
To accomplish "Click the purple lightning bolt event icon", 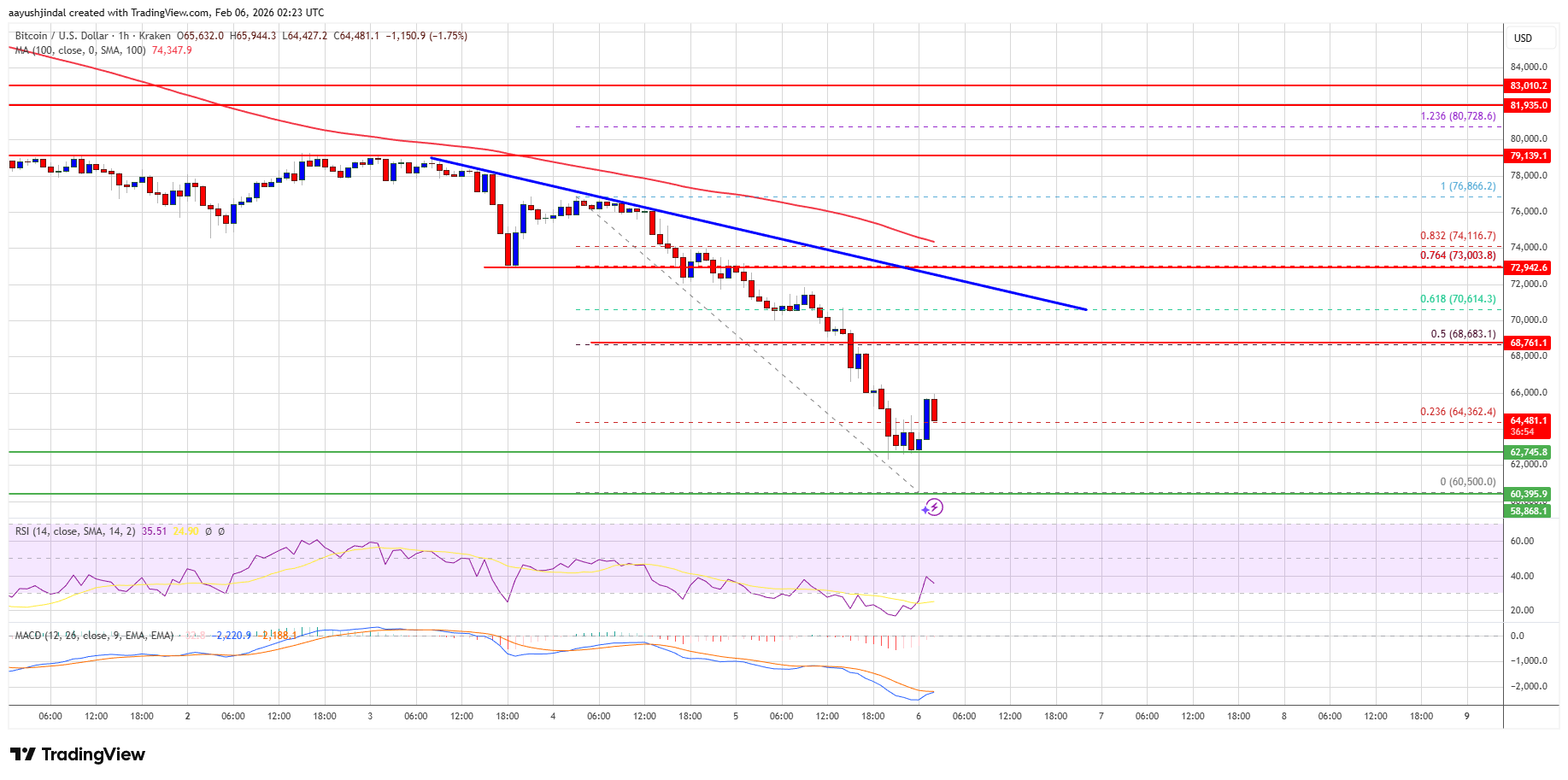I will click(x=932, y=507).
